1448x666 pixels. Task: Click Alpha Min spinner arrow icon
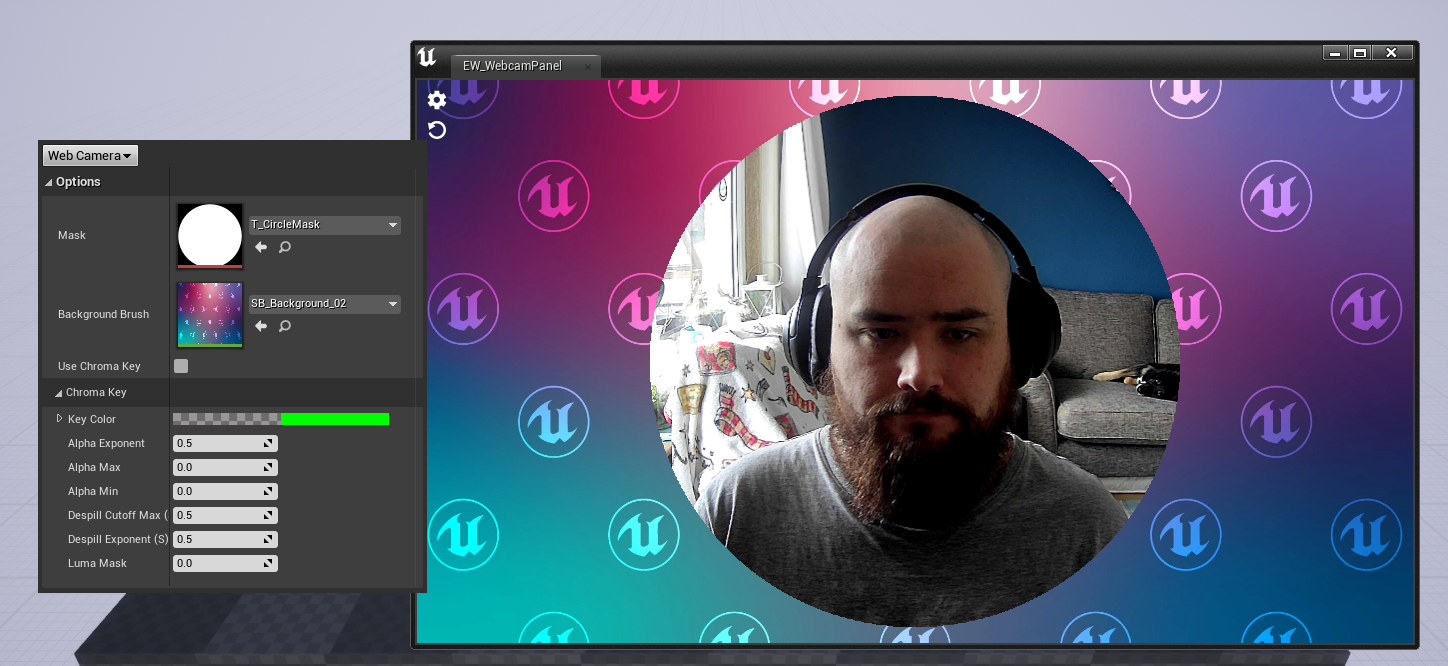[268, 491]
